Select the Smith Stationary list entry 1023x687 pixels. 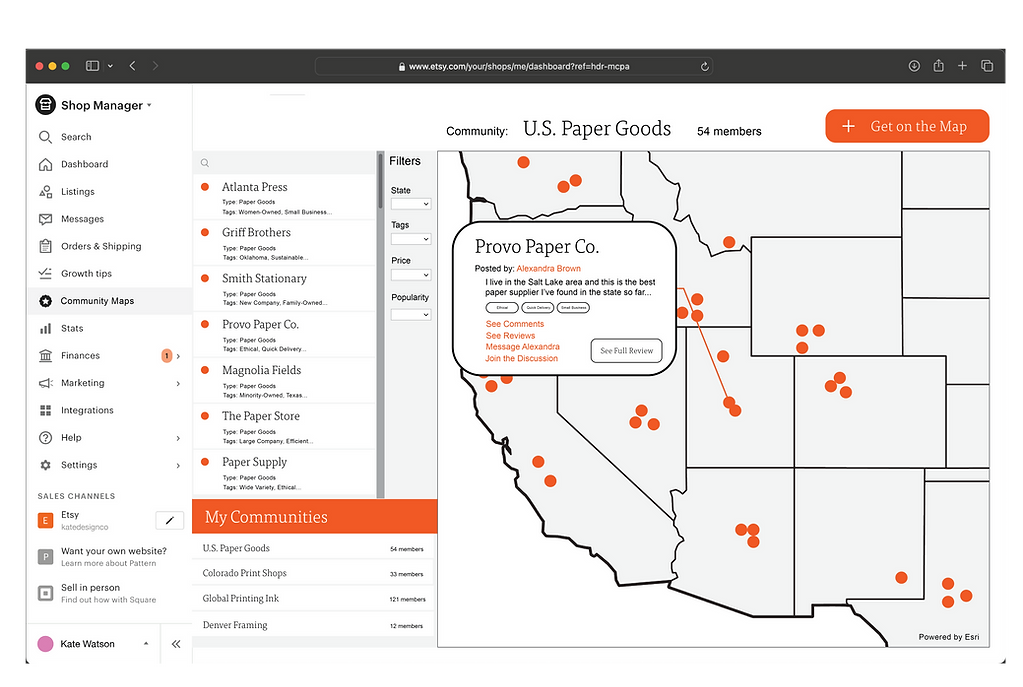284,289
